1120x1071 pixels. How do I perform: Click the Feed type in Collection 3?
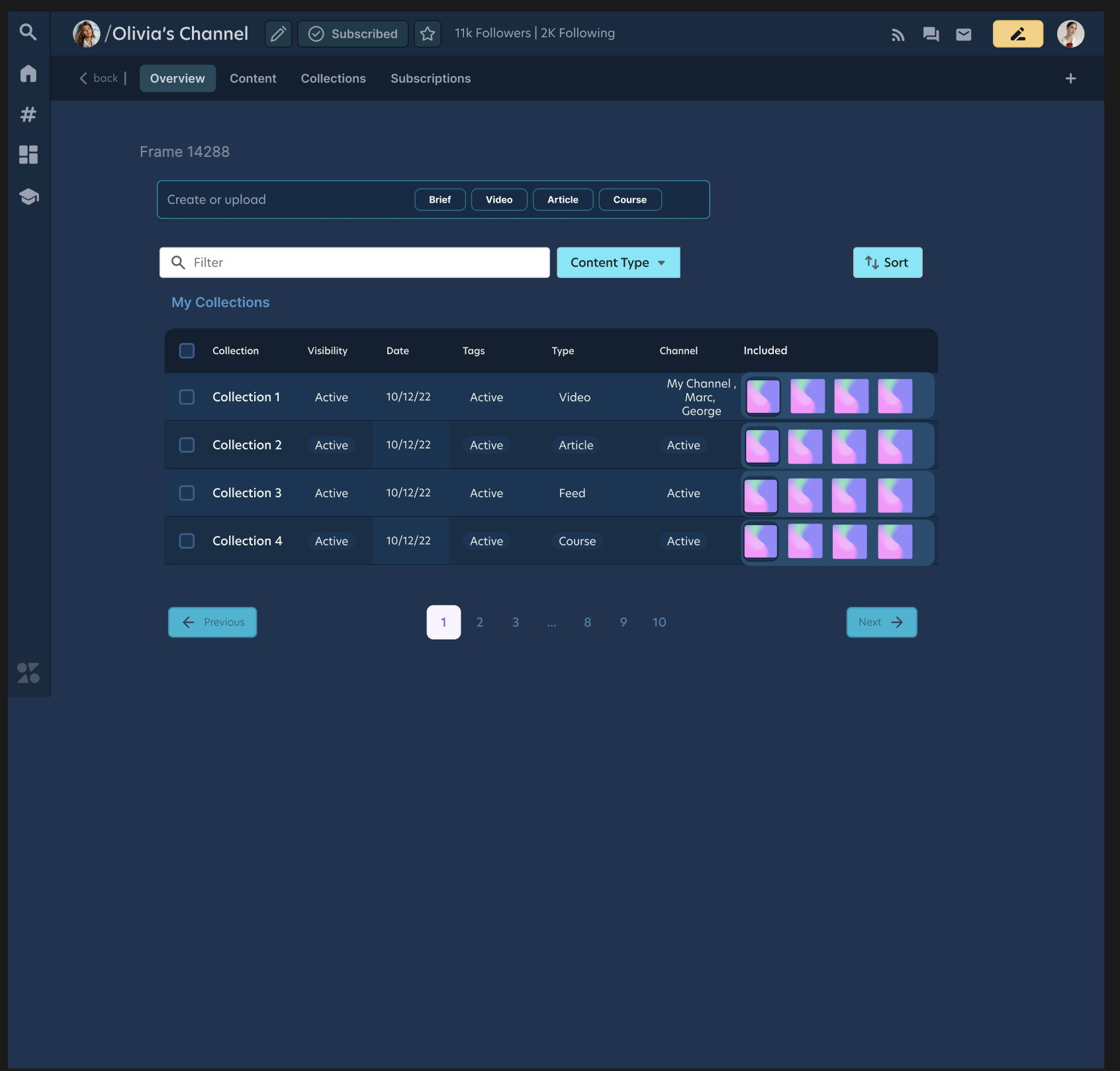(572, 493)
